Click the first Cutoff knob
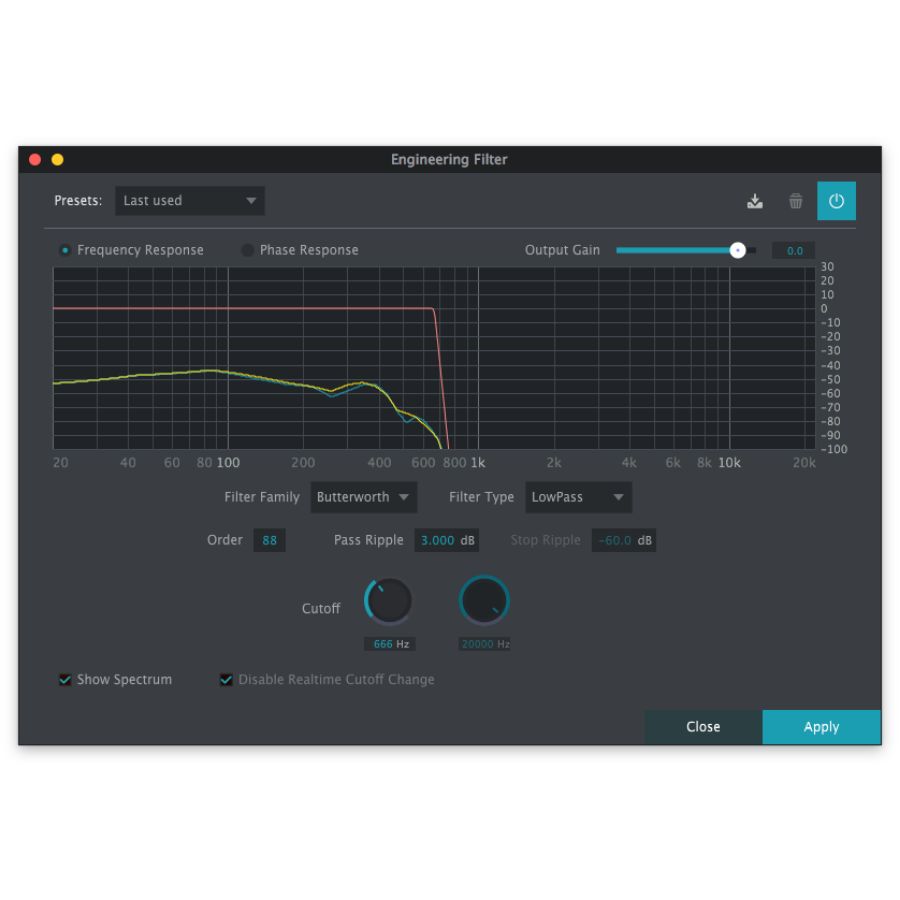The height and width of the screenshot is (900, 900). (389, 601)
